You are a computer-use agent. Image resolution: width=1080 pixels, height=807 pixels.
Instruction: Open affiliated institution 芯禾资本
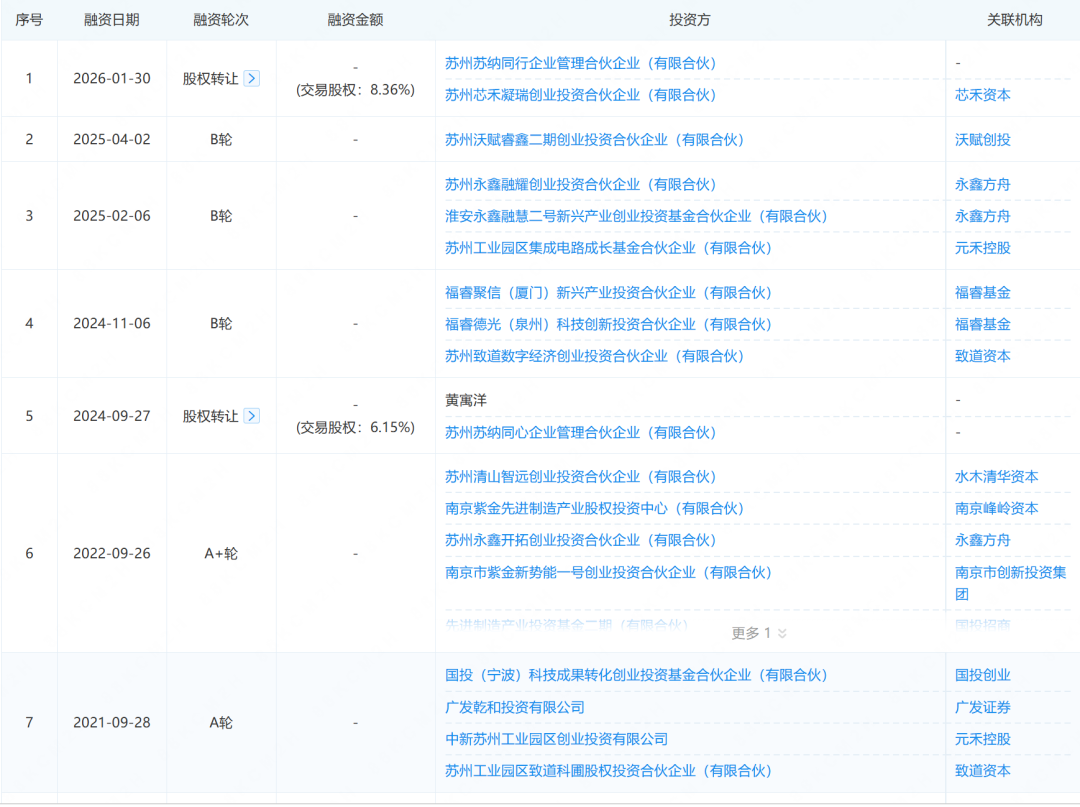(x=982, y=95)
